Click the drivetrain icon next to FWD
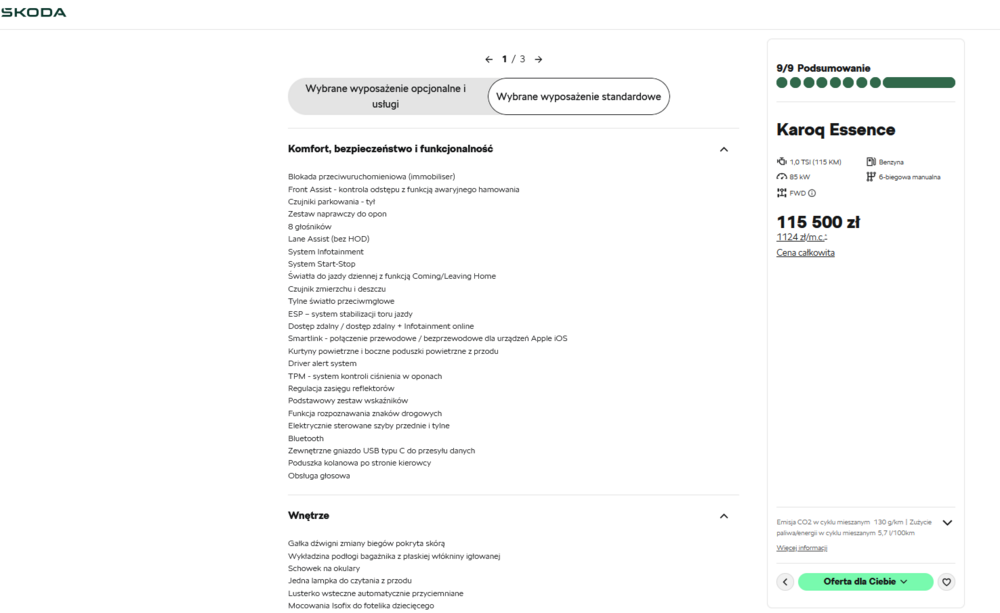1000x613 pixels. 781,192
